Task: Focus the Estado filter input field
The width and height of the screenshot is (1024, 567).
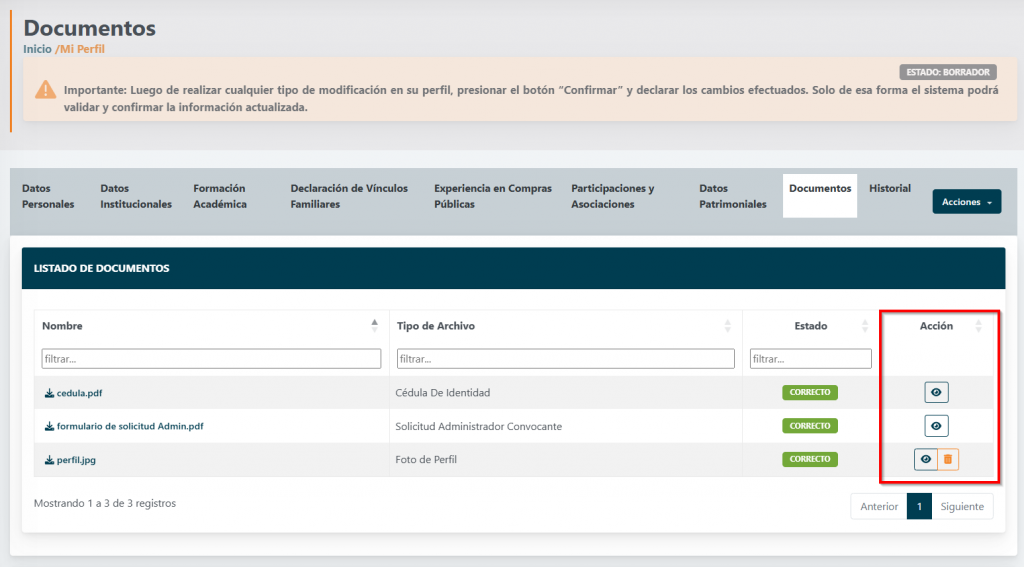Action: point(810,359)
